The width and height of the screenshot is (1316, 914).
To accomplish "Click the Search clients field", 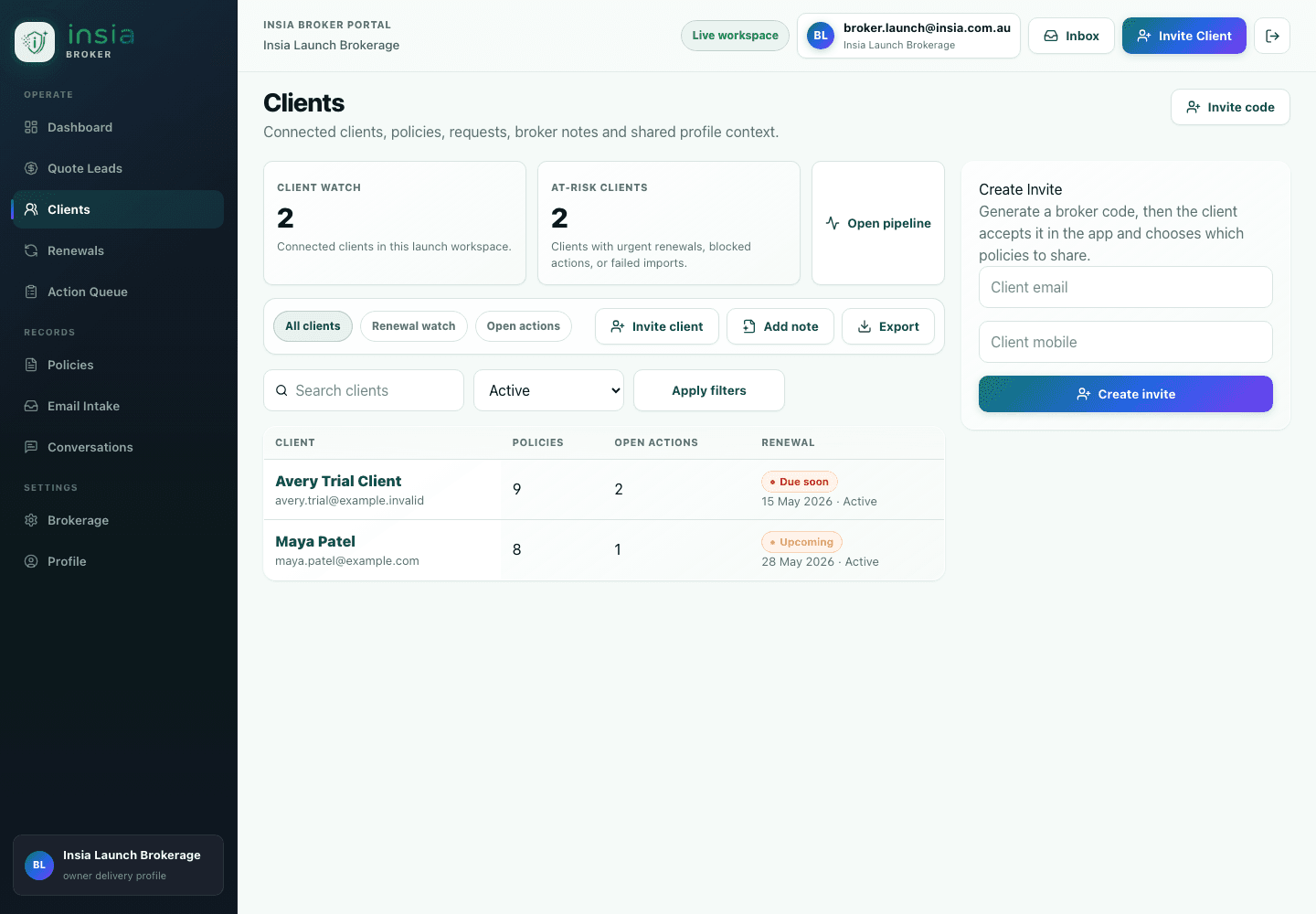I will click(x=364, y=390).
